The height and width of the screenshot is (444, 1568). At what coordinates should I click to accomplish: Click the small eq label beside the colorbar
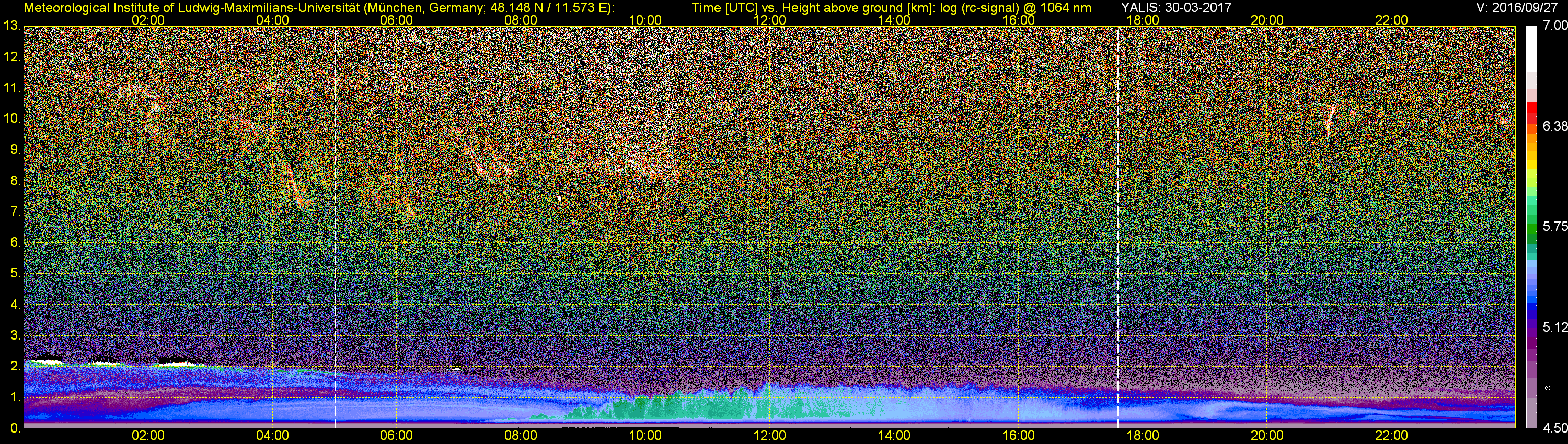[1548, 387]
